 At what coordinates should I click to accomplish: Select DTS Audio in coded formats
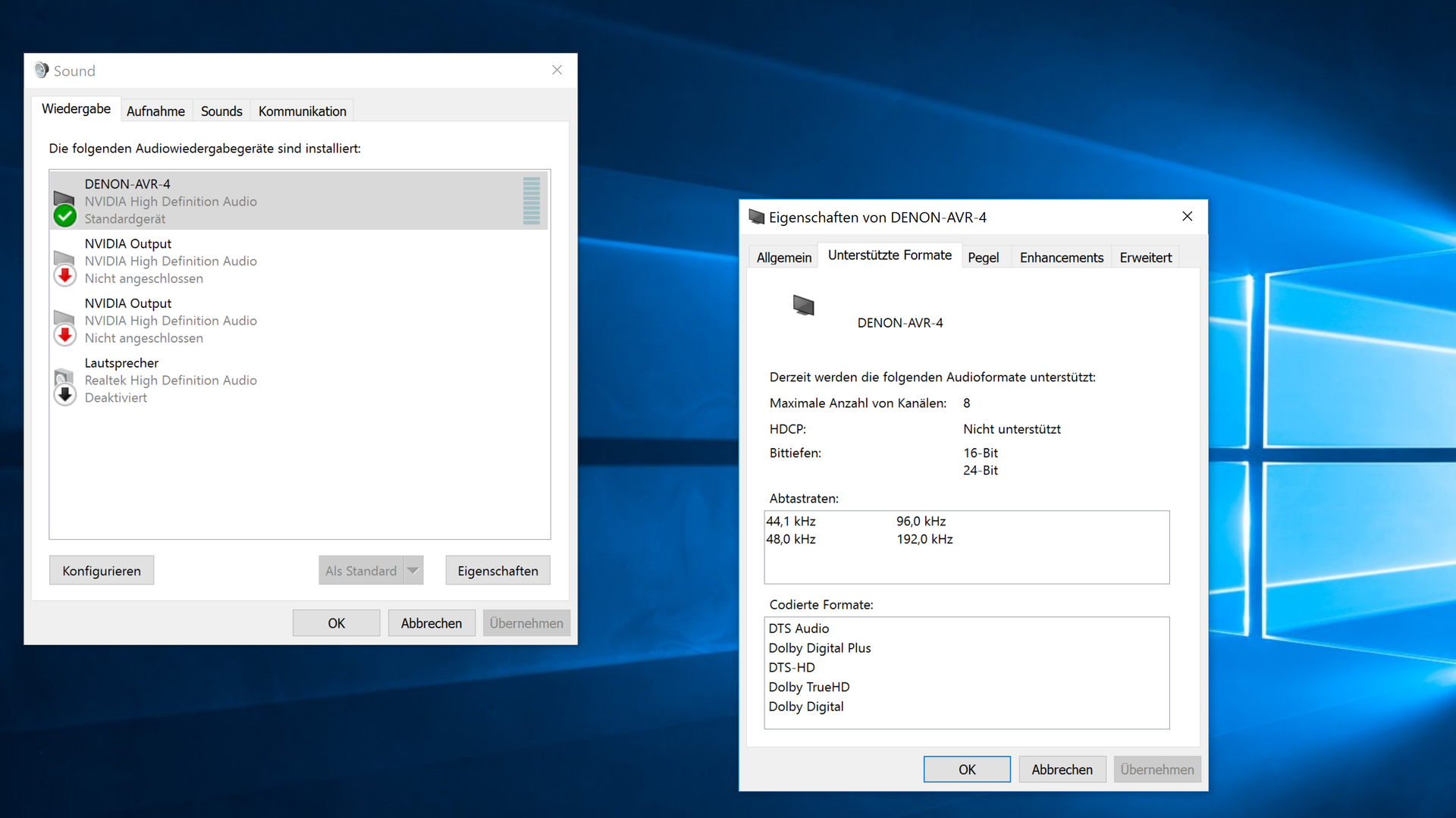(799, 628)
